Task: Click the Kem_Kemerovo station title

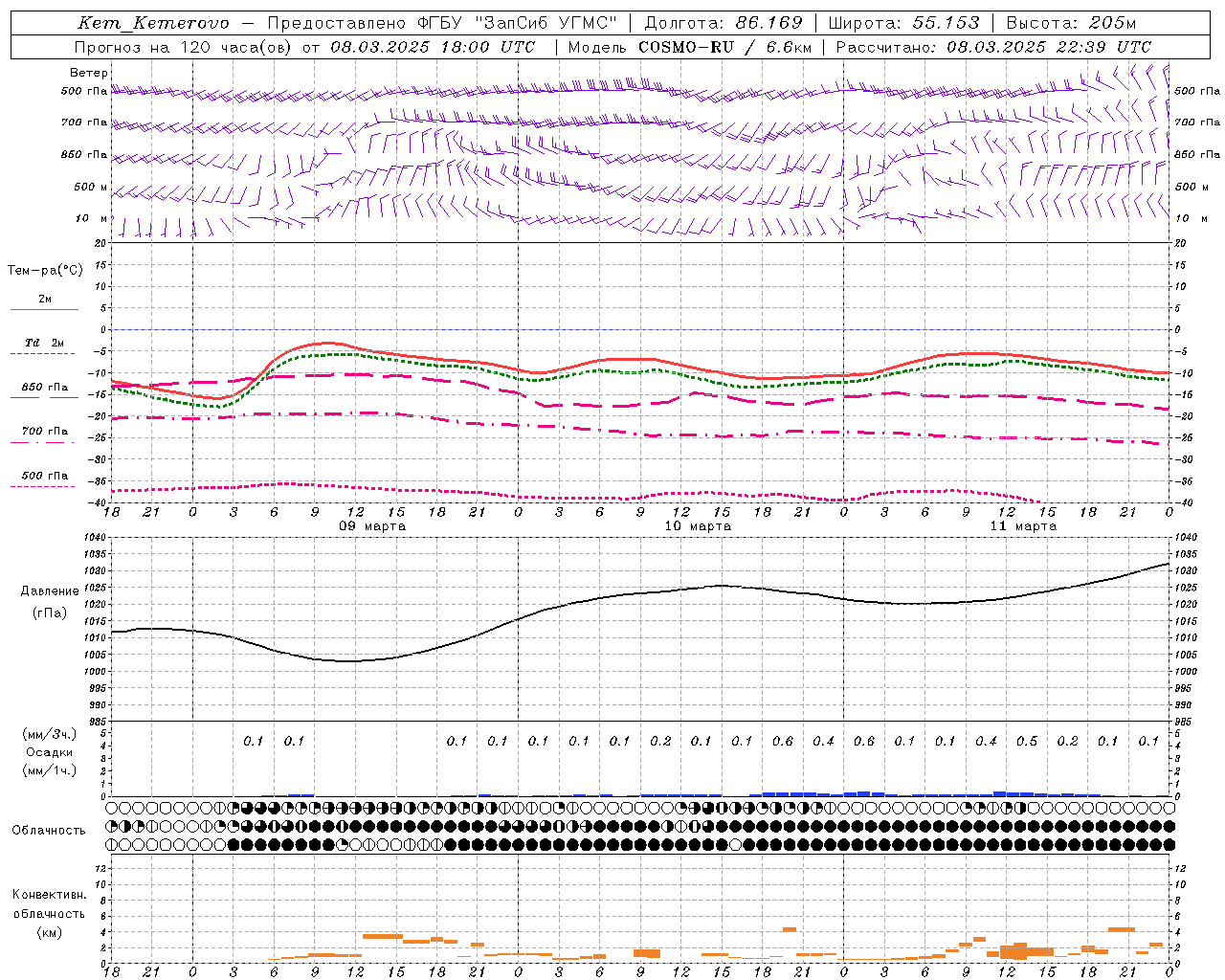Action: (x=153, y=23)
